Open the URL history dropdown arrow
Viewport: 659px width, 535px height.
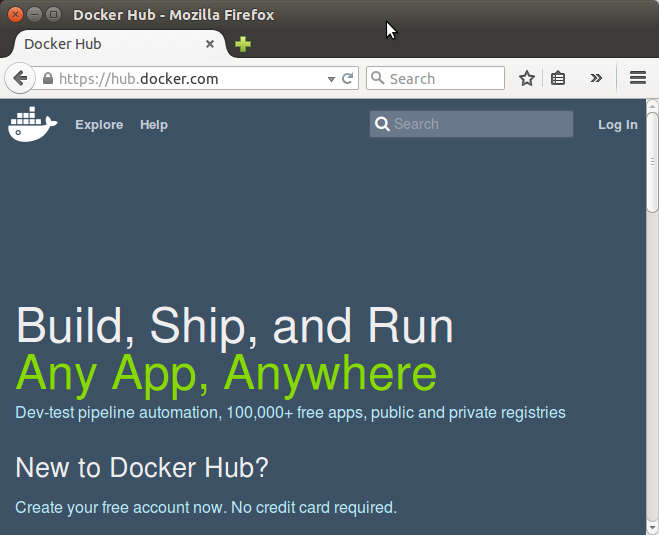click(x=331, y=79)
